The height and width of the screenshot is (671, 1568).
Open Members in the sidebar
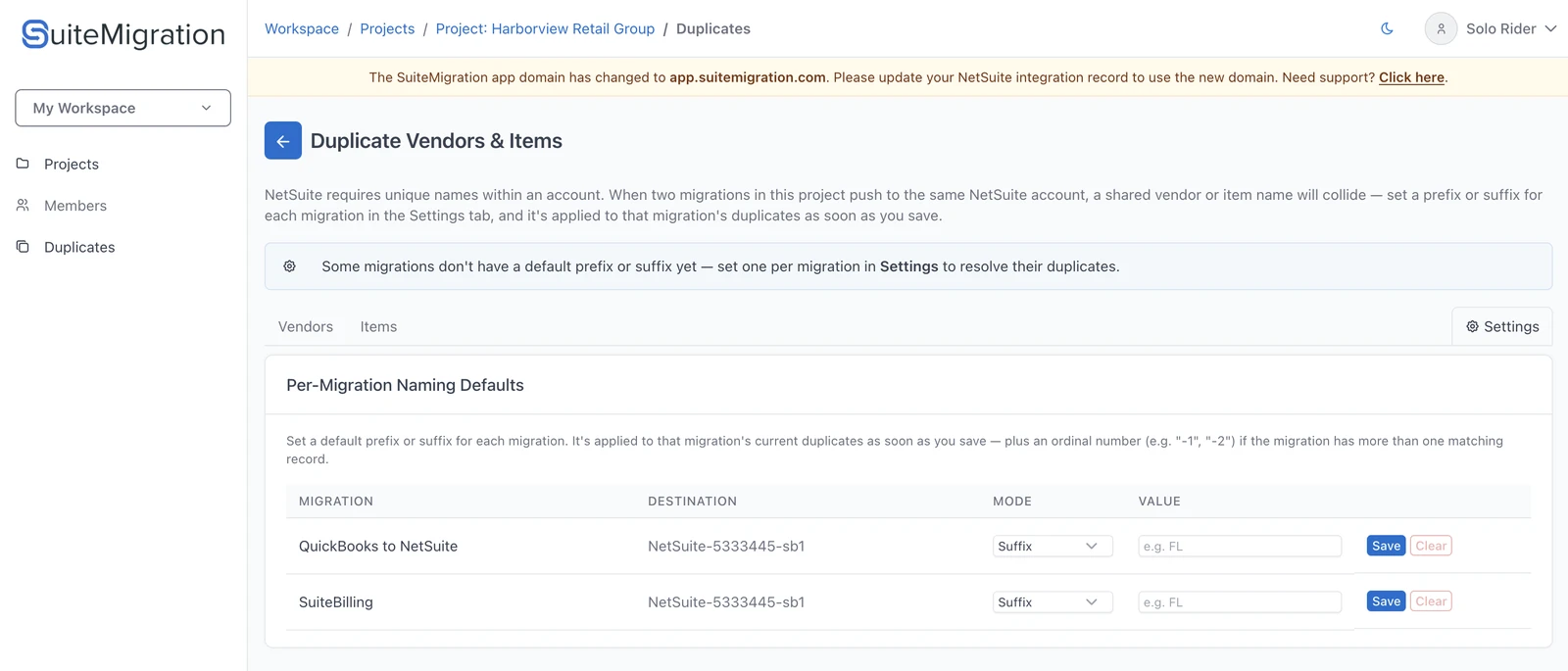(75, 206)
